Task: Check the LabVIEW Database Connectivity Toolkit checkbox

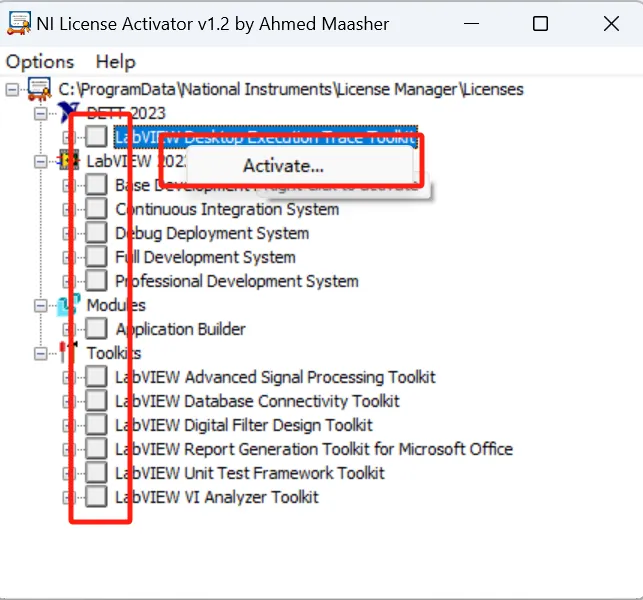Action: [96, 401]
